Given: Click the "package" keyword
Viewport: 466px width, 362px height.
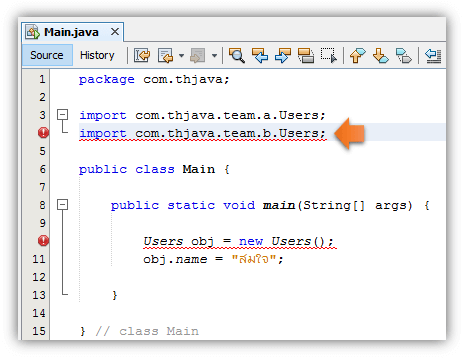Looking at the screenshot, I should [x=107, y=80].
